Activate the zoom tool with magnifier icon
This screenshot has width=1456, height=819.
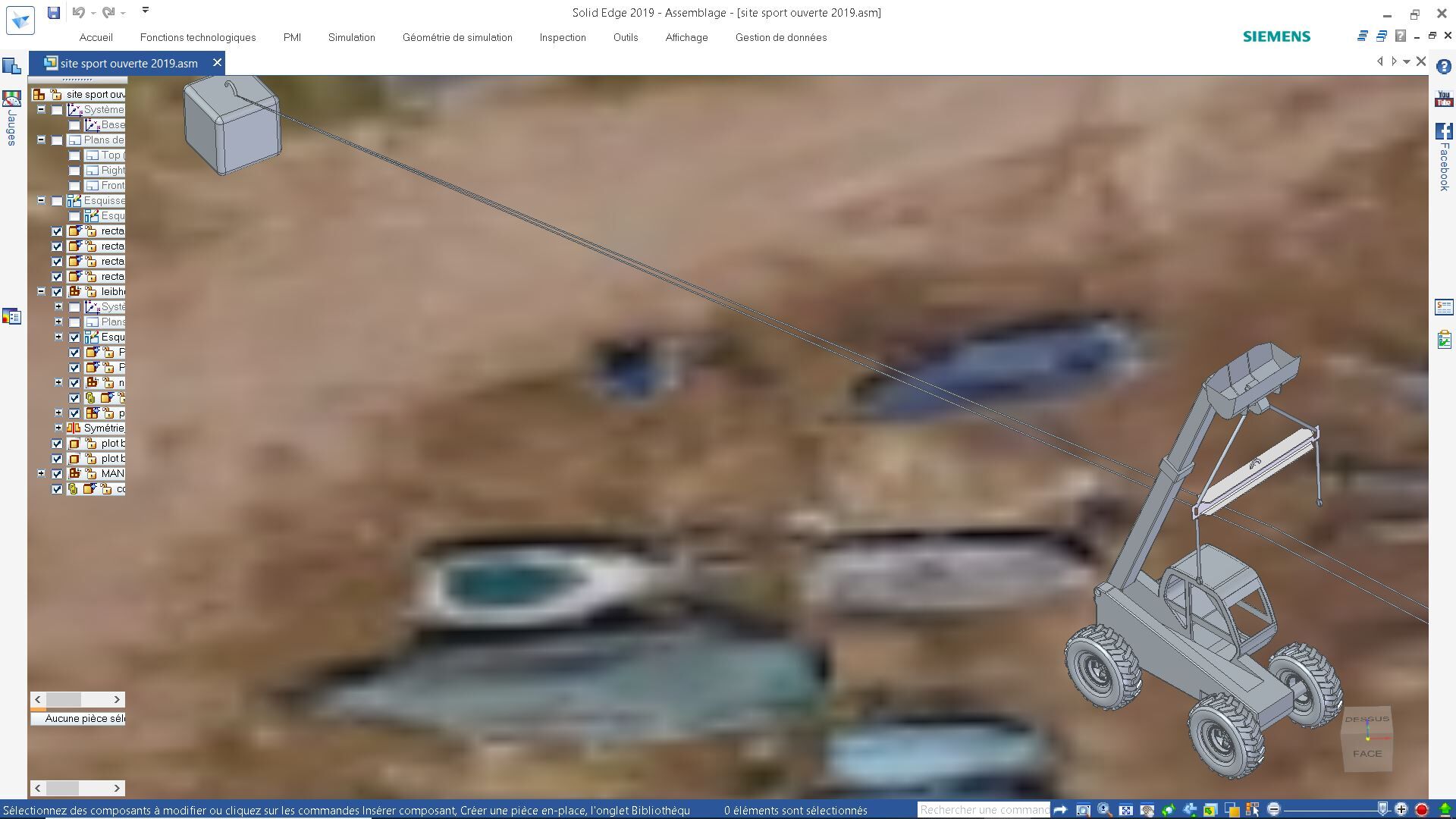click(x=1105, y=809)
